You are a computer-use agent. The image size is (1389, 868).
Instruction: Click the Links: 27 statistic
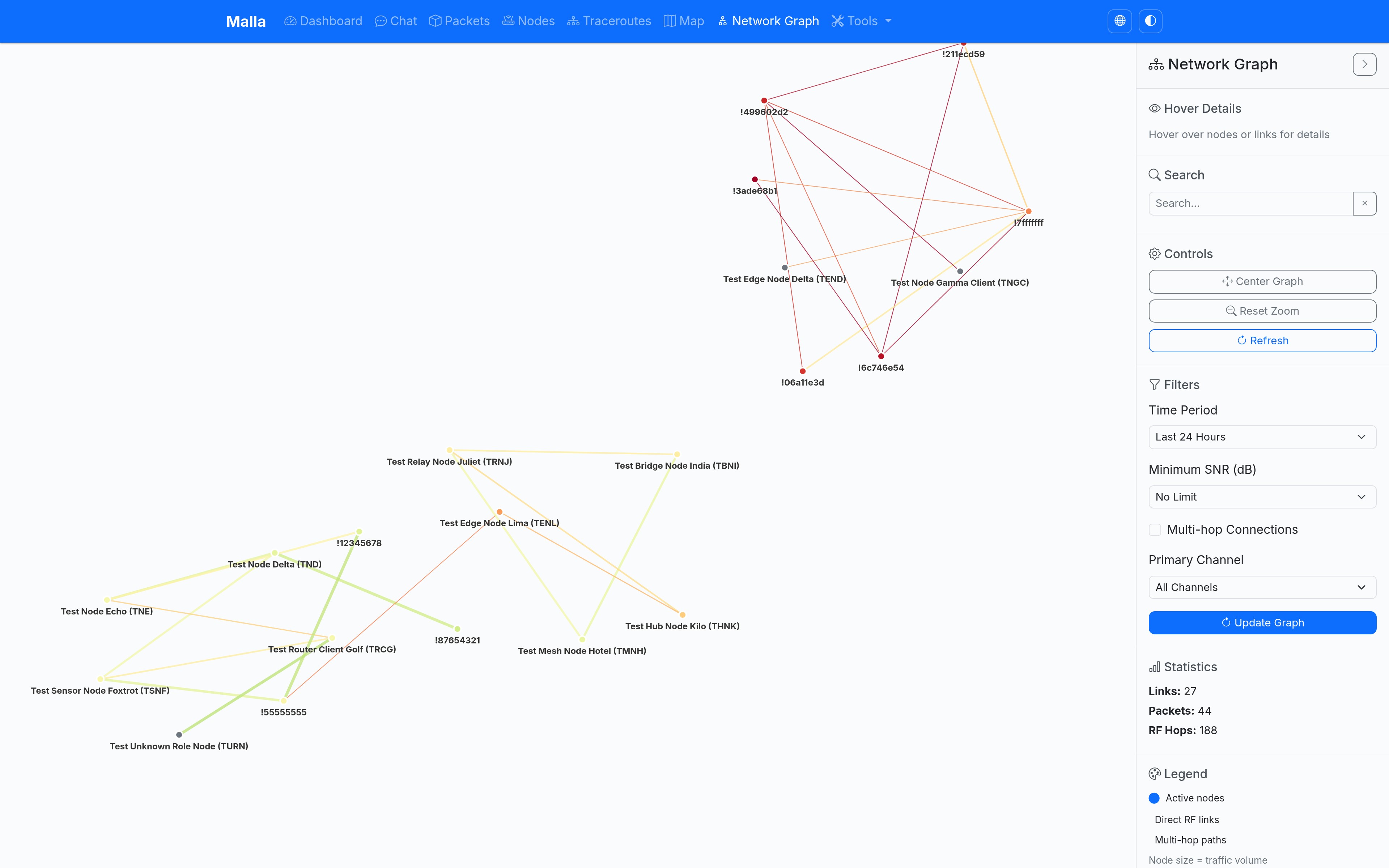[x=1172, y=691]
